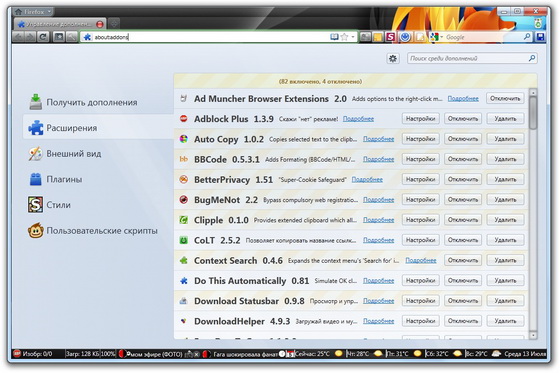Reload the page with refresh button
This screenshot has width=560, height=373.
43,37
